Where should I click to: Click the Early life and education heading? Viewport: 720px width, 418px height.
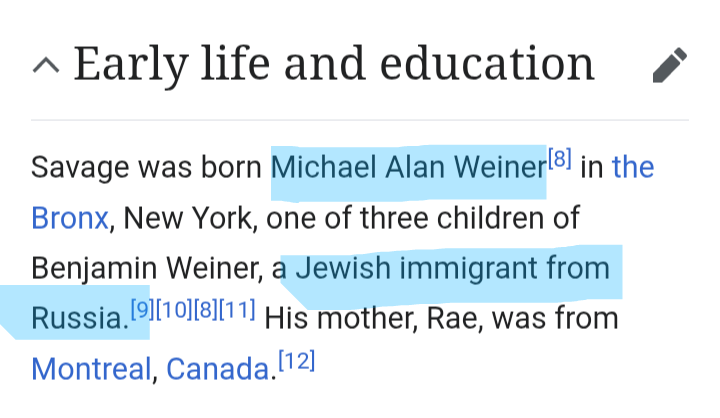[334, 65]
